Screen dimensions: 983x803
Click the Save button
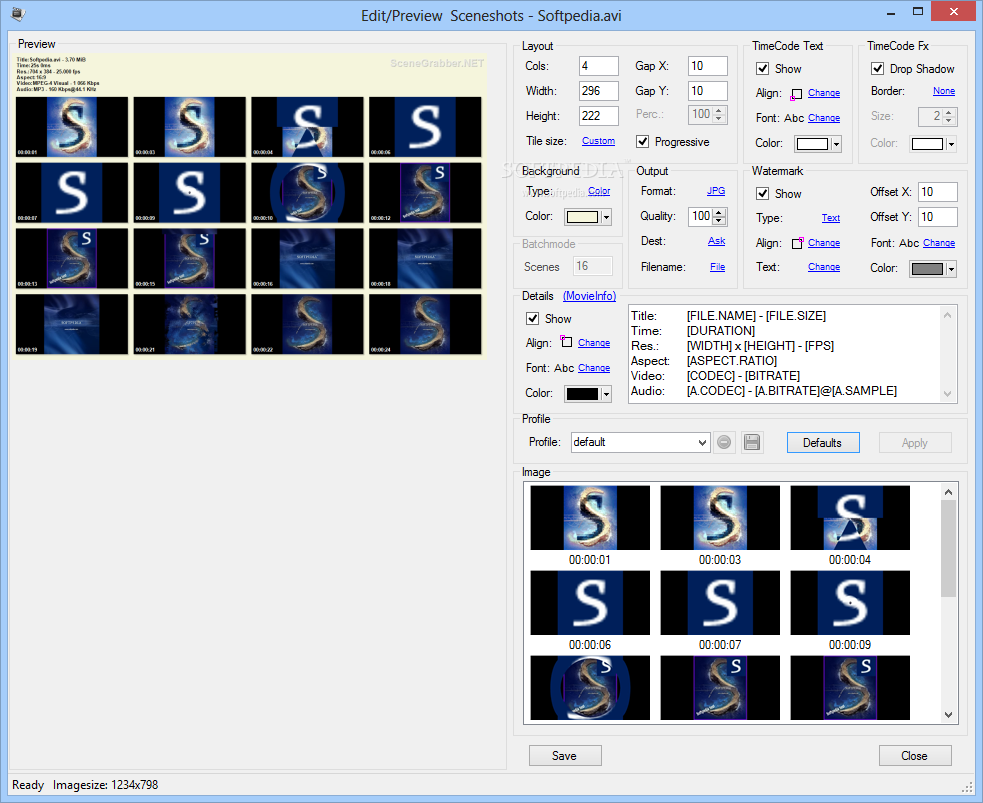coord(565,755)
